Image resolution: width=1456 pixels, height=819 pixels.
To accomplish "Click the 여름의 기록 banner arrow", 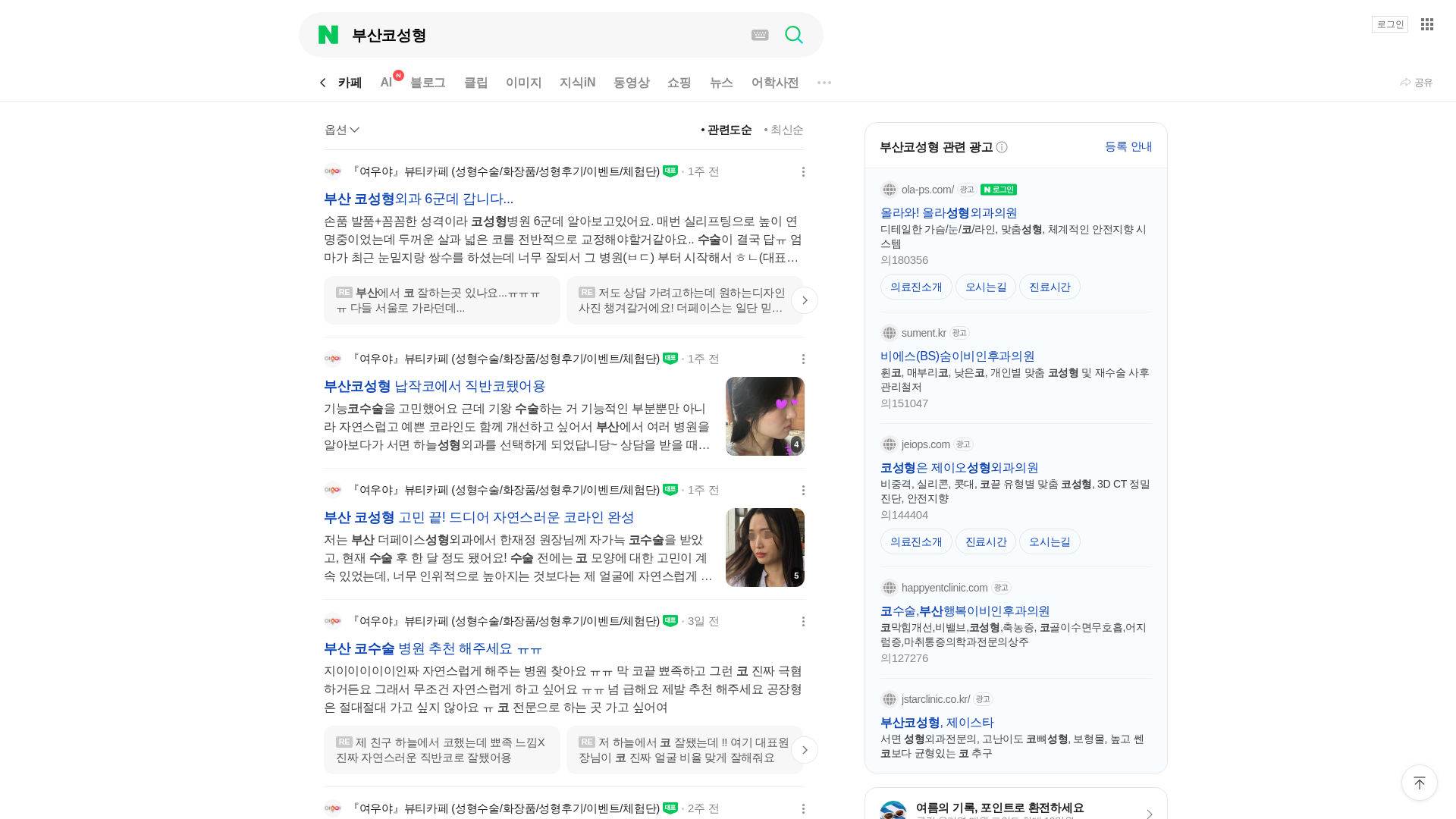I will click(1150, 814).
